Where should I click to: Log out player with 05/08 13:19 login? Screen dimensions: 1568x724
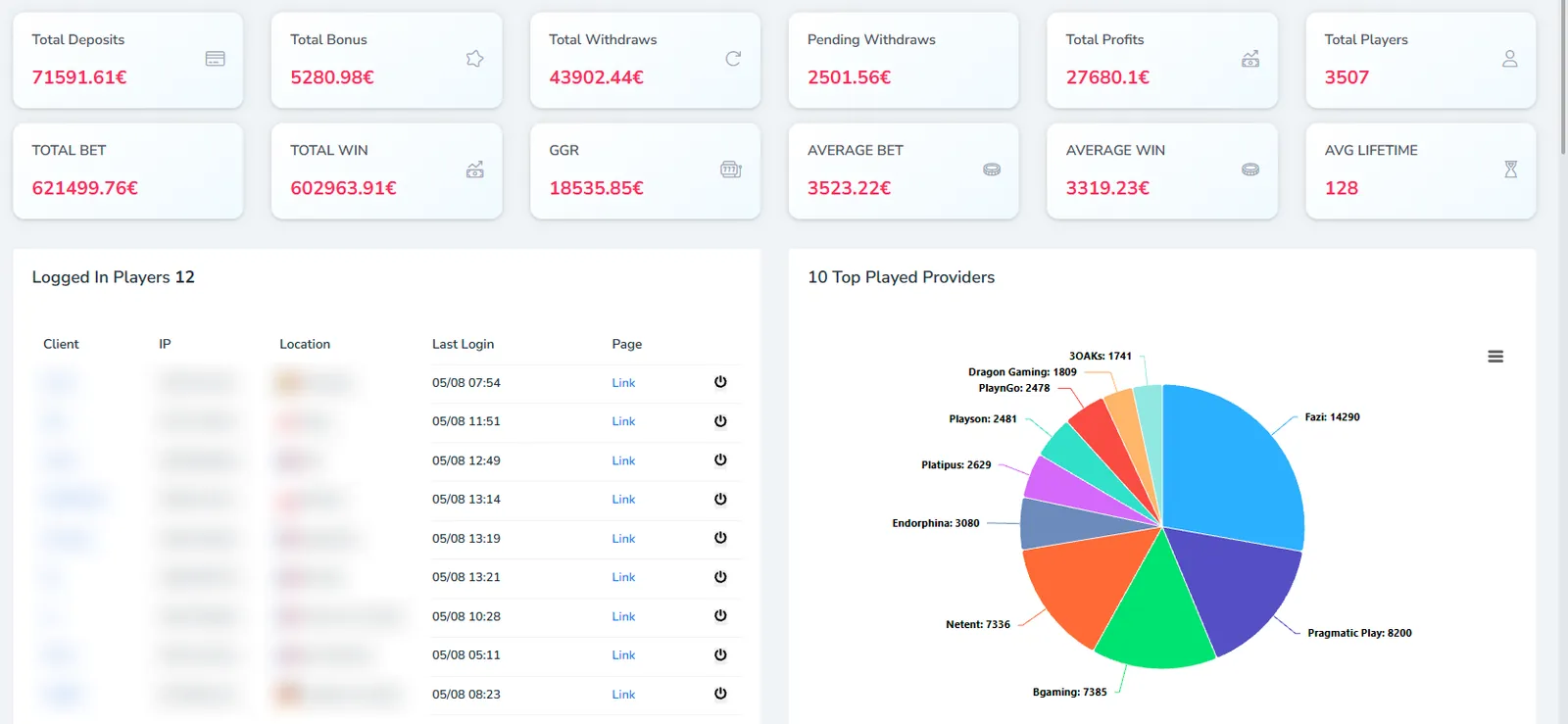pos(720,538)
